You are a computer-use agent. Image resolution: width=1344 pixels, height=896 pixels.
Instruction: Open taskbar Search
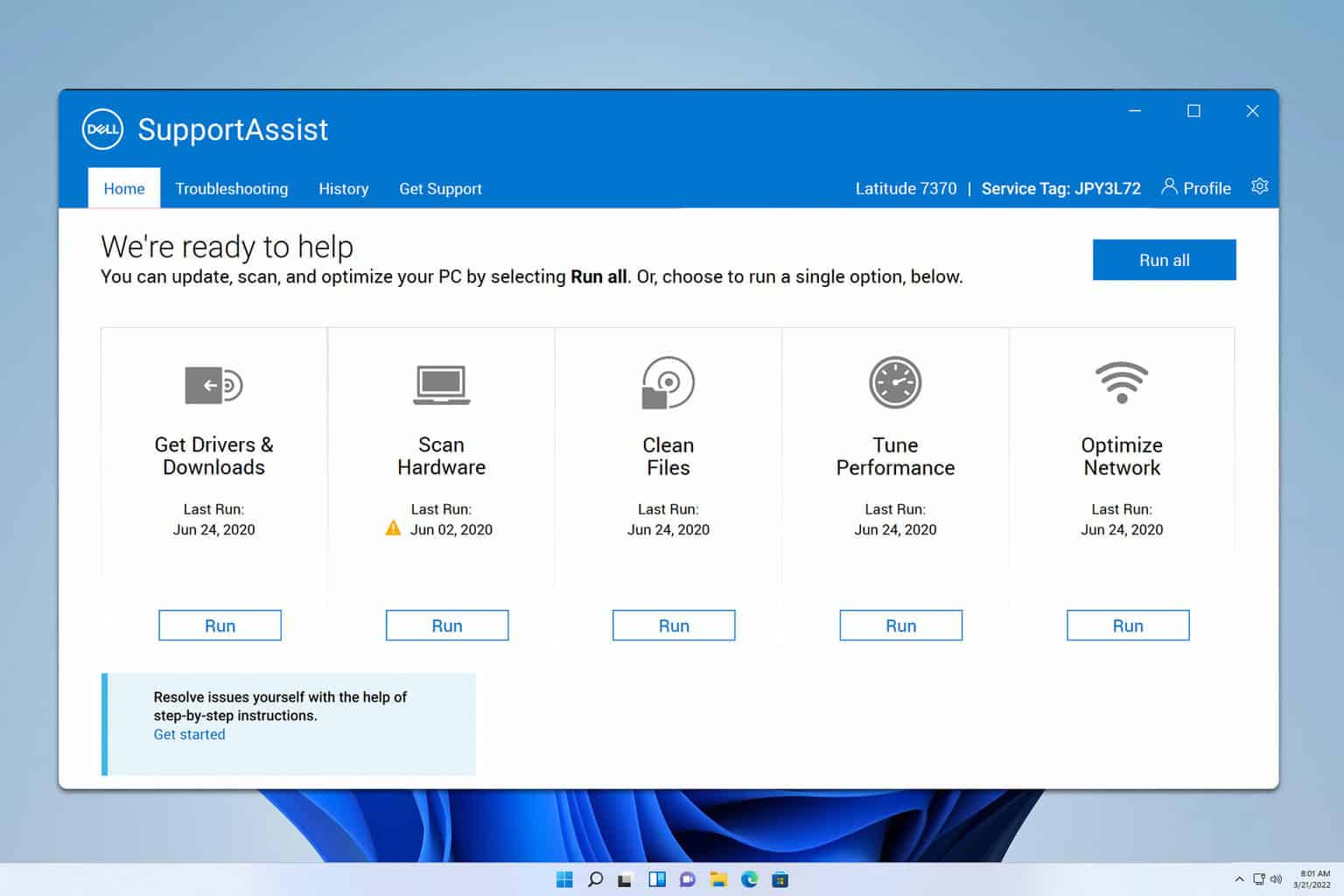595,879
